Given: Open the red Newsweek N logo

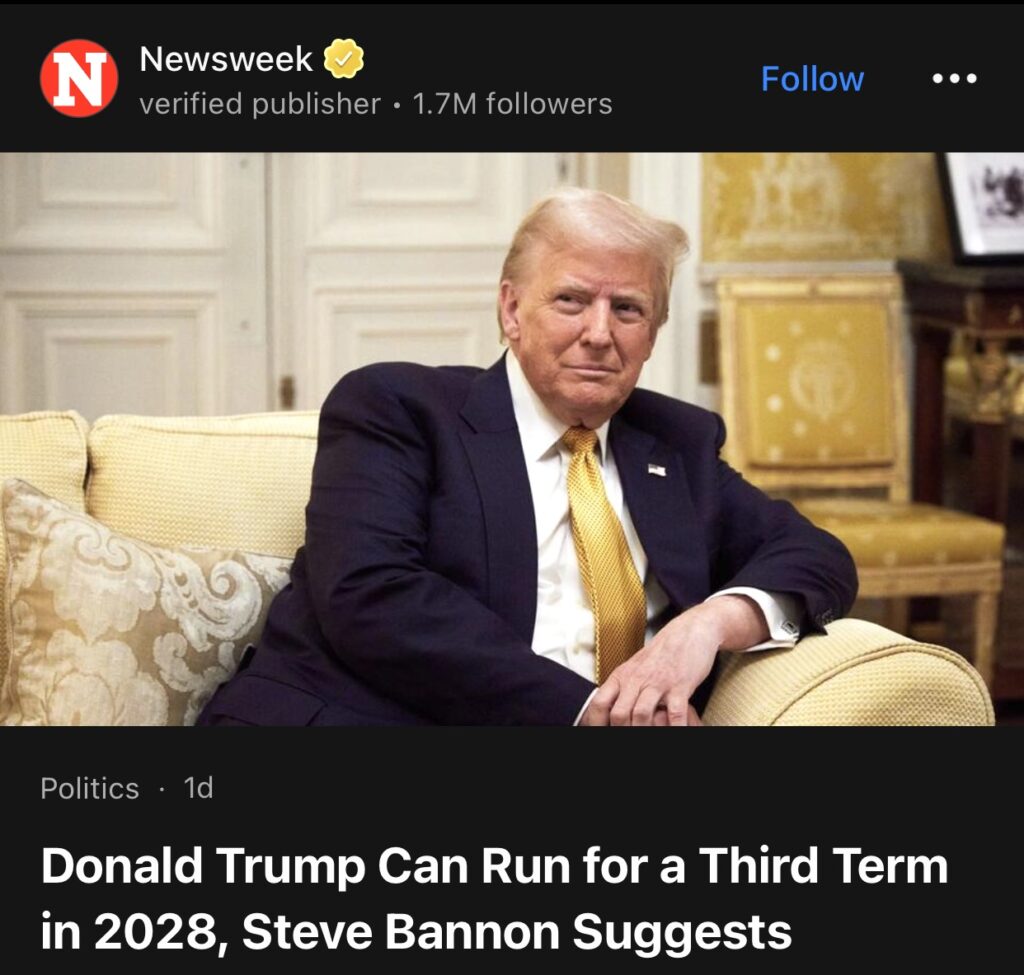Looking at the screenshot, I should tap(79, 78).
